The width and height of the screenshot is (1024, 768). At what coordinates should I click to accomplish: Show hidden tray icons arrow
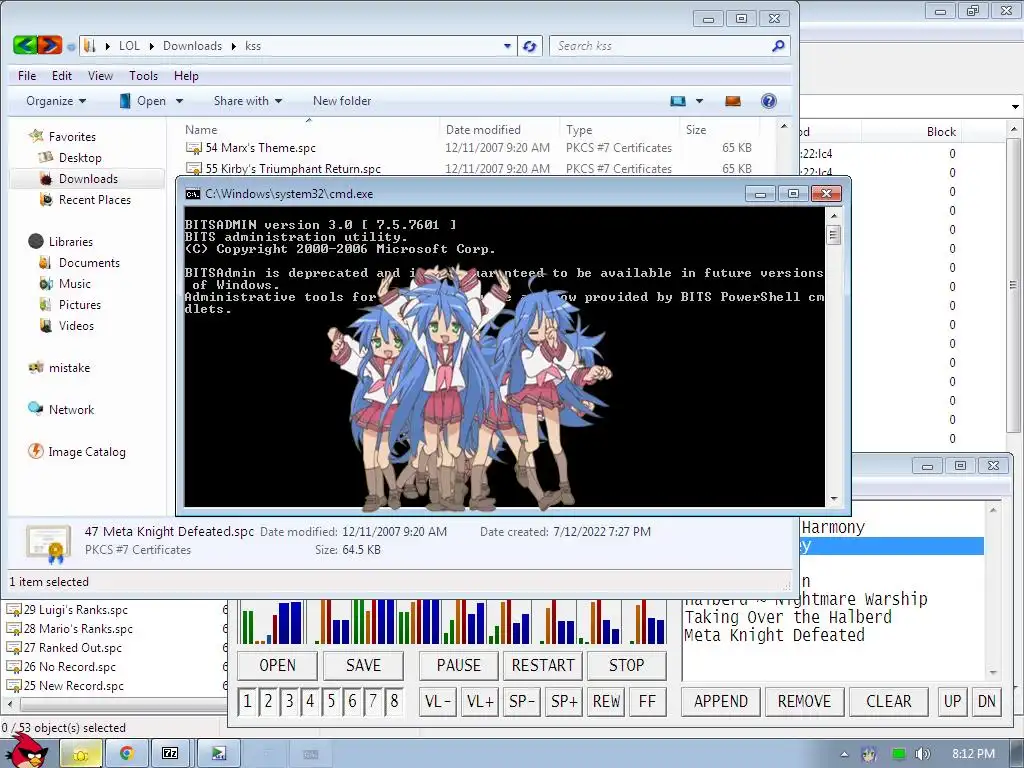[844, 754]
